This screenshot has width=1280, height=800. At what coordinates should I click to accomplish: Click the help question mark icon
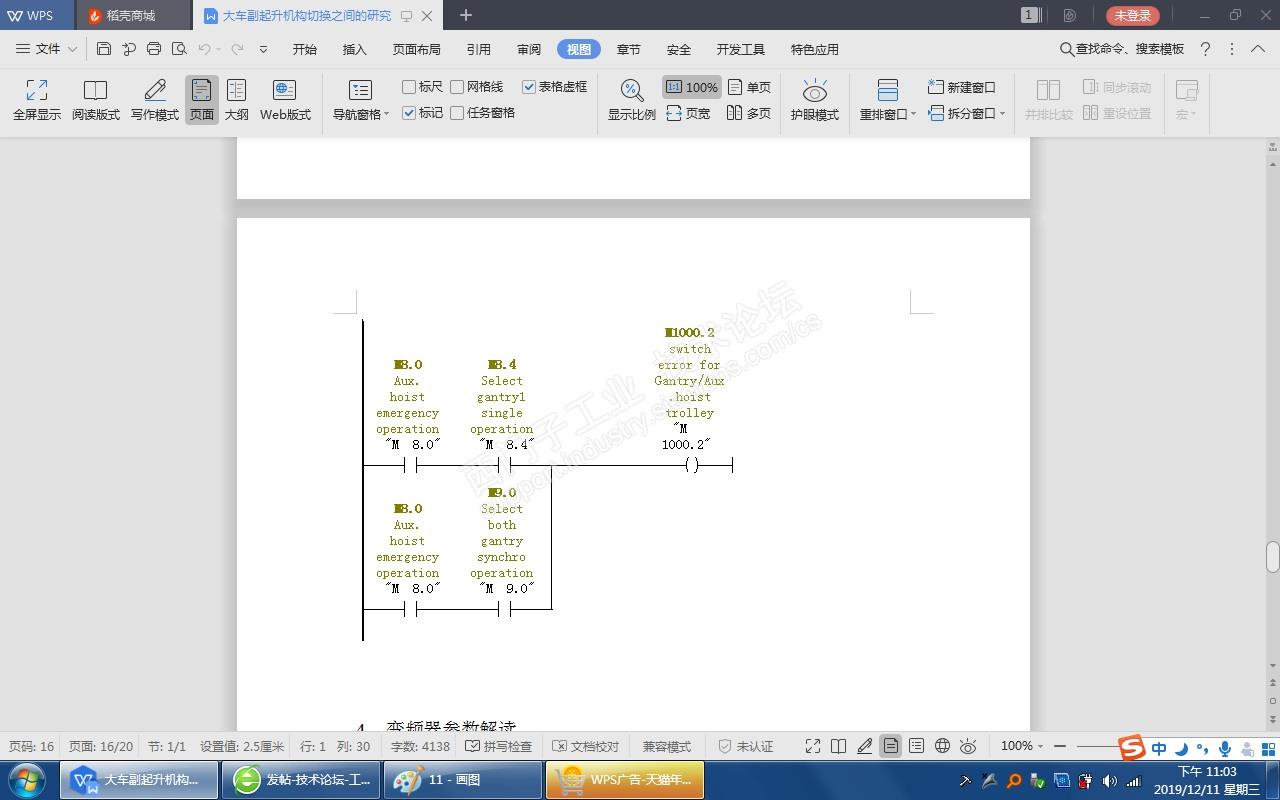[1205, 49]
